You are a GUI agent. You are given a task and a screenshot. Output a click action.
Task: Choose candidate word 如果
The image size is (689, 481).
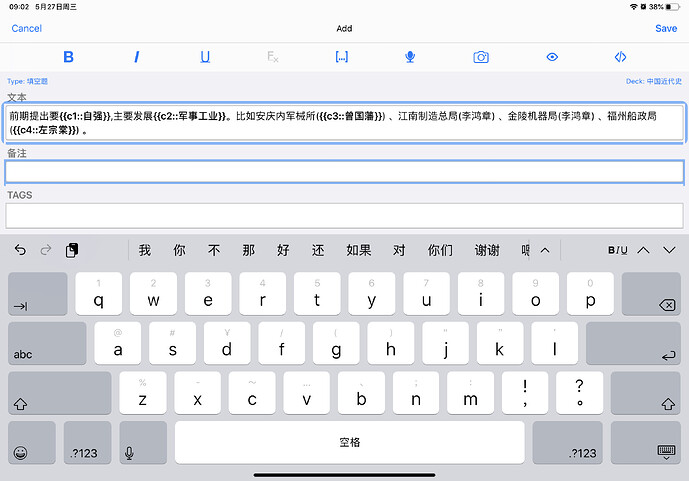pyautogui.click(x=359, y=250)
